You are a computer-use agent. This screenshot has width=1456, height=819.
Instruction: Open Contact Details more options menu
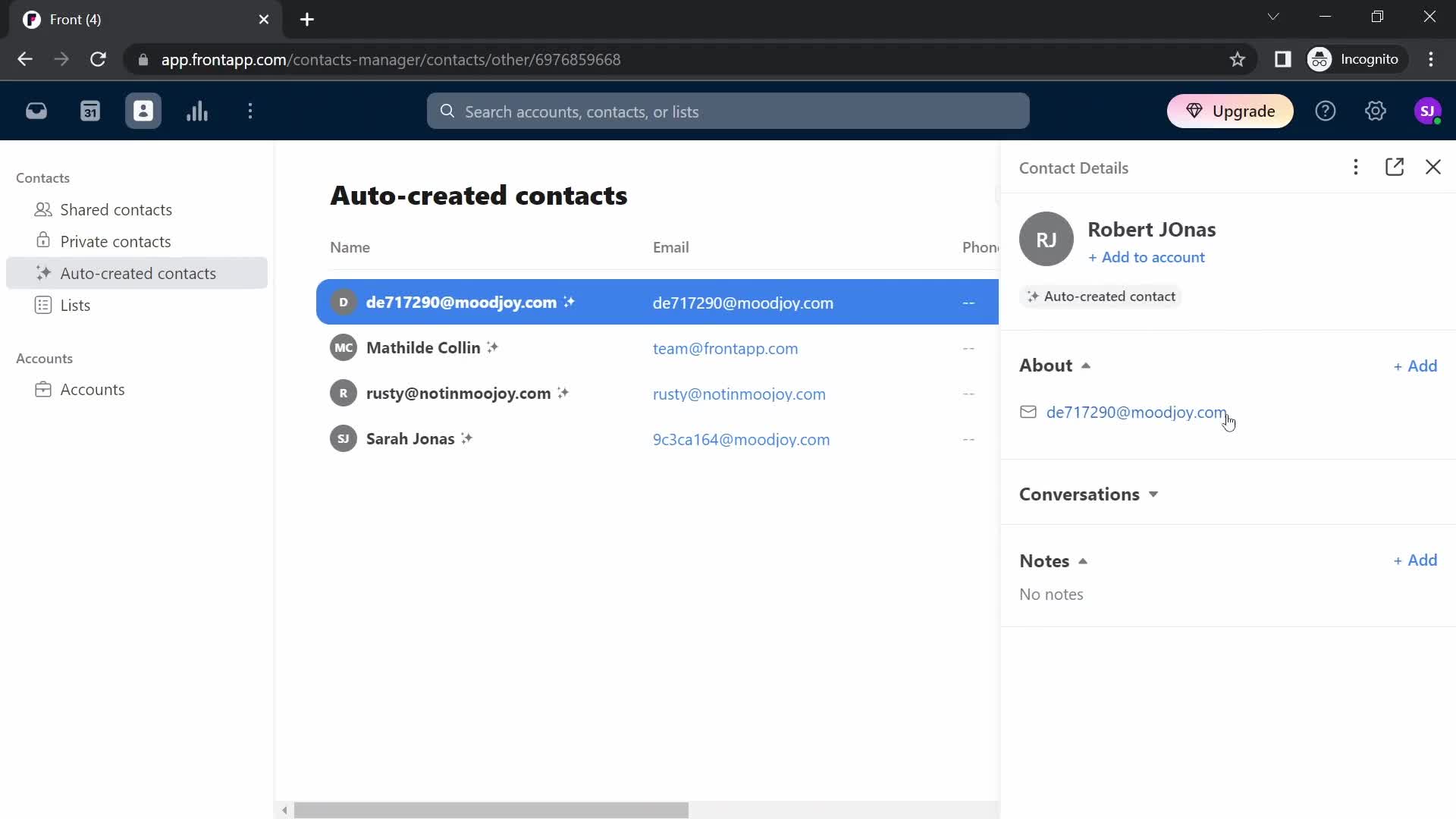(1356, 167)
